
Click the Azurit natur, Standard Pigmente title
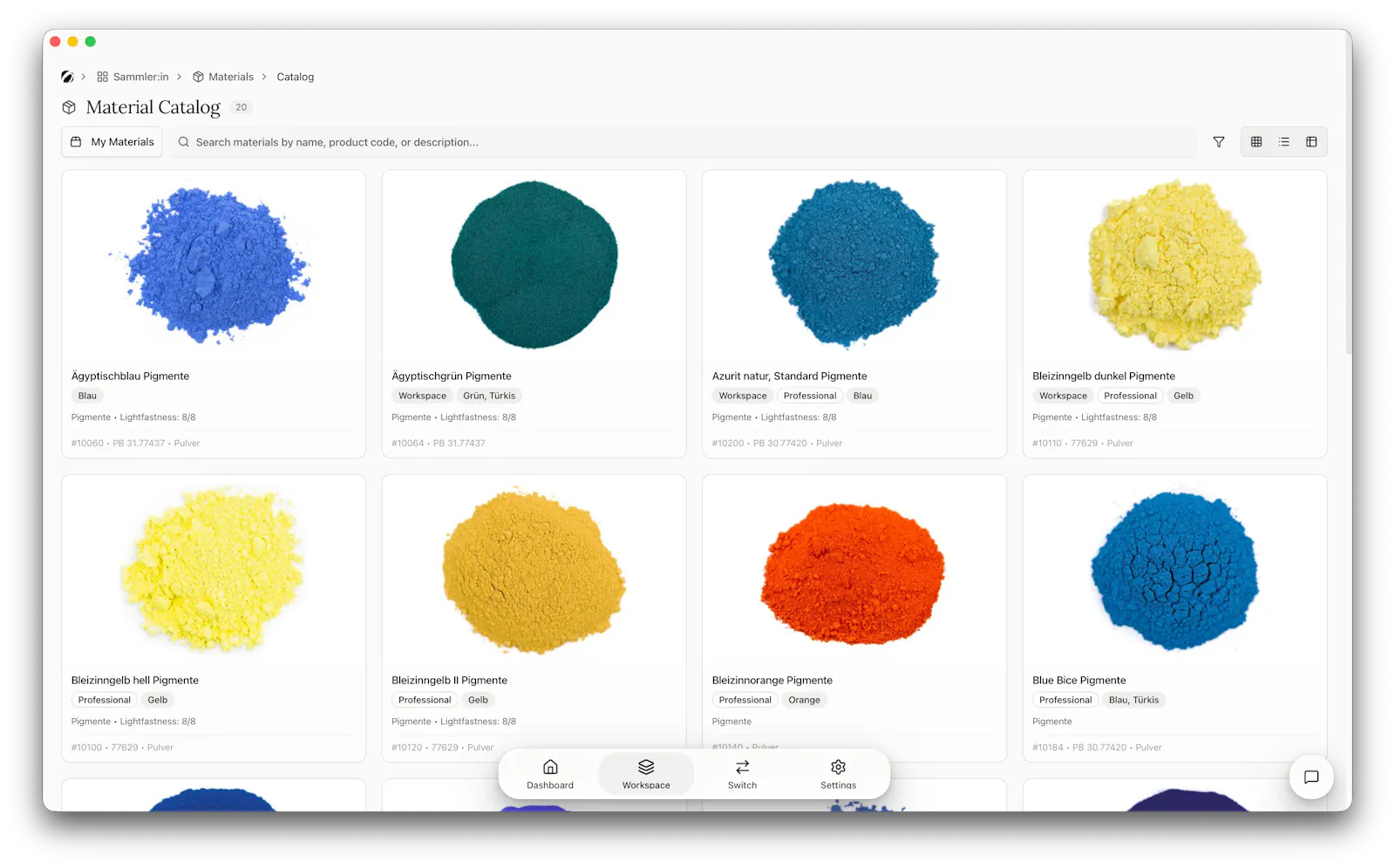(x=789, y=376)
